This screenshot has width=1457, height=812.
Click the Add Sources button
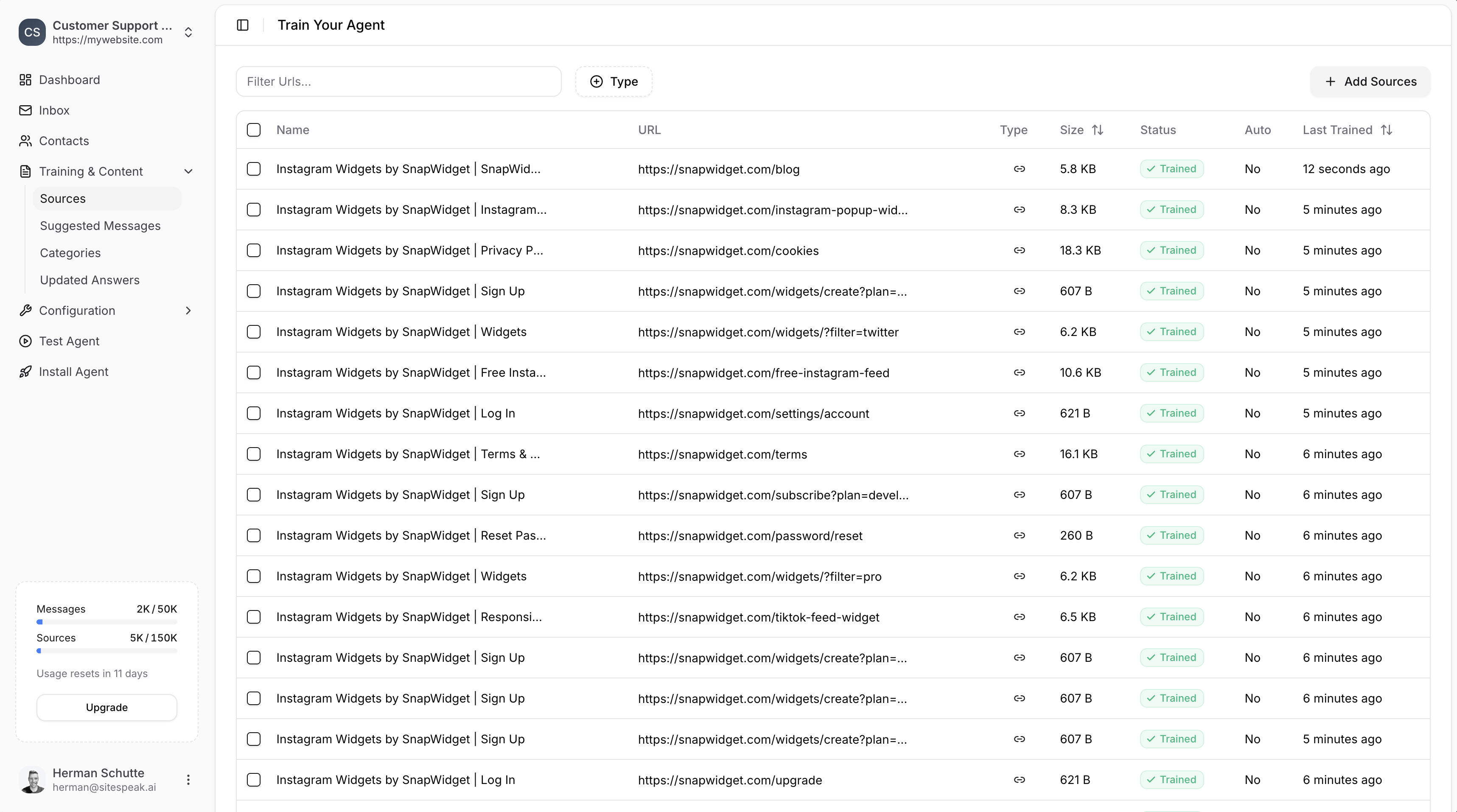point(1370,81)
